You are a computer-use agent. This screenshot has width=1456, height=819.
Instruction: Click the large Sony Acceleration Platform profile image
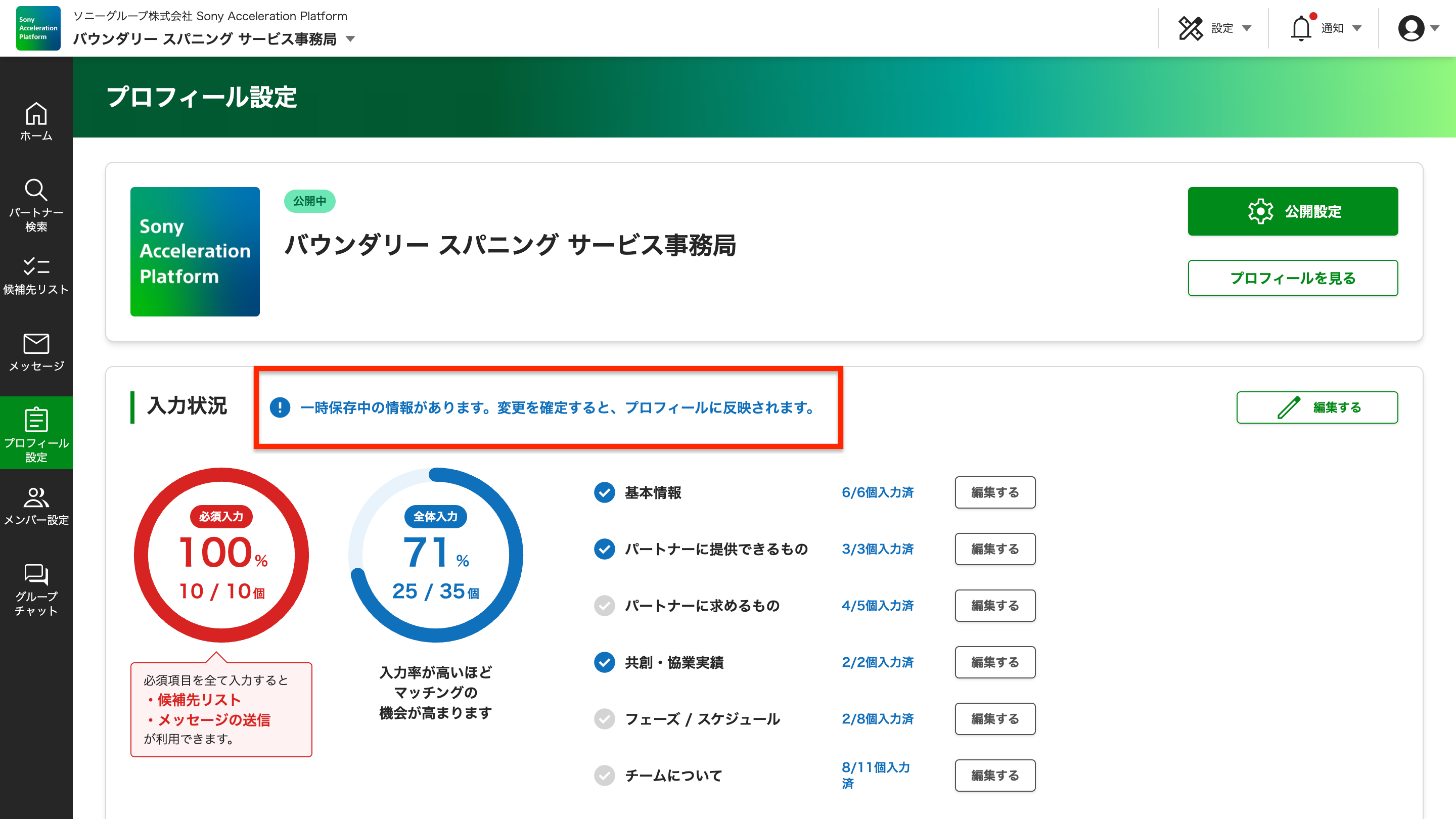195,252
